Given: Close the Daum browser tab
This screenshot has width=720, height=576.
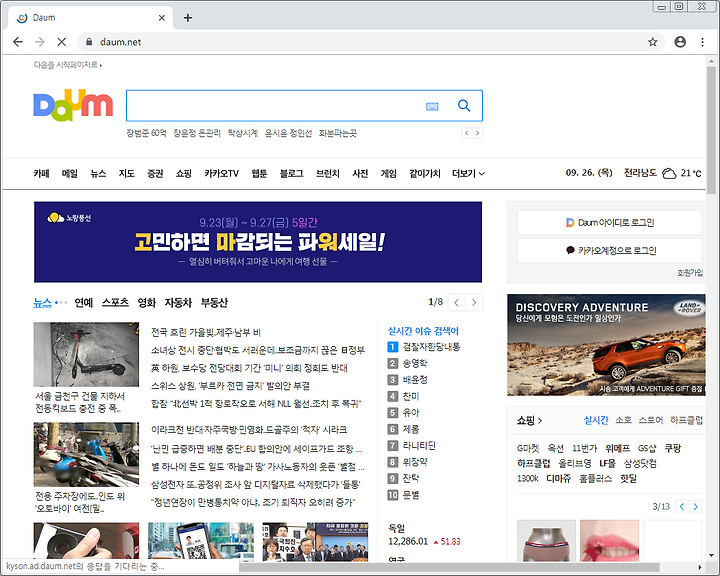Looking at the screenshot, I should coord(162,18).
